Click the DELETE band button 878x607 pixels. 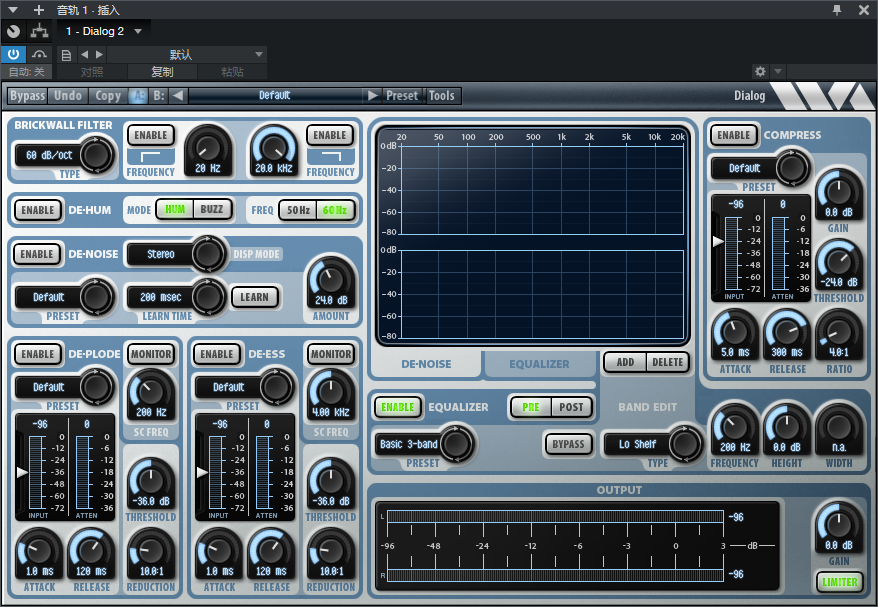(x=667, y=362)
